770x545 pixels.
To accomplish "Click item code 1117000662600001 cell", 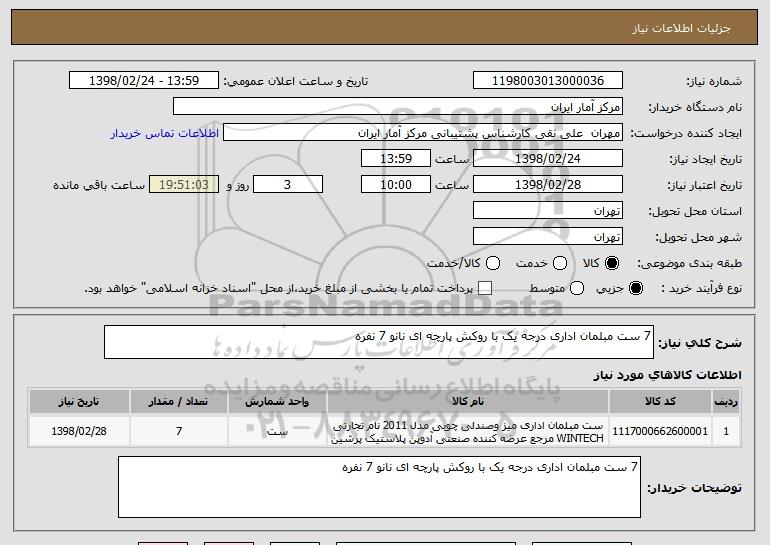I will tap(660, 431).
